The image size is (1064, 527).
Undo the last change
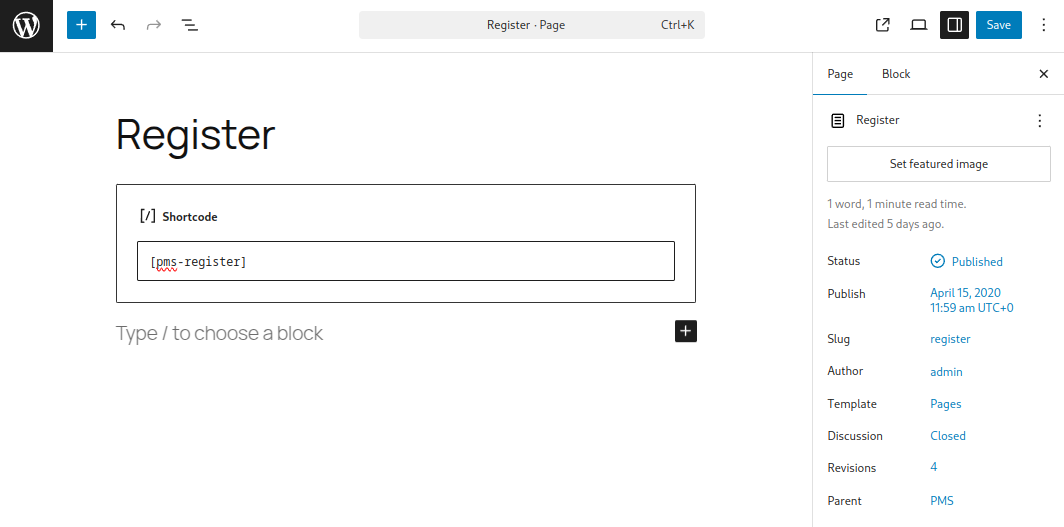tap(118, 25)
